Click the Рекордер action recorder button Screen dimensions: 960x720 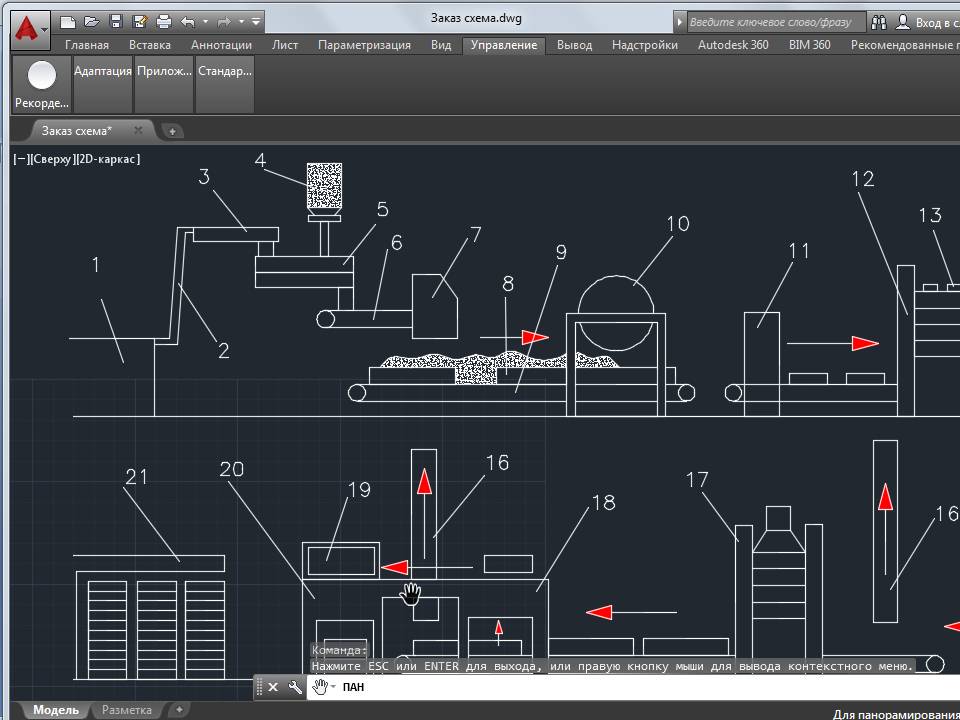42,84
